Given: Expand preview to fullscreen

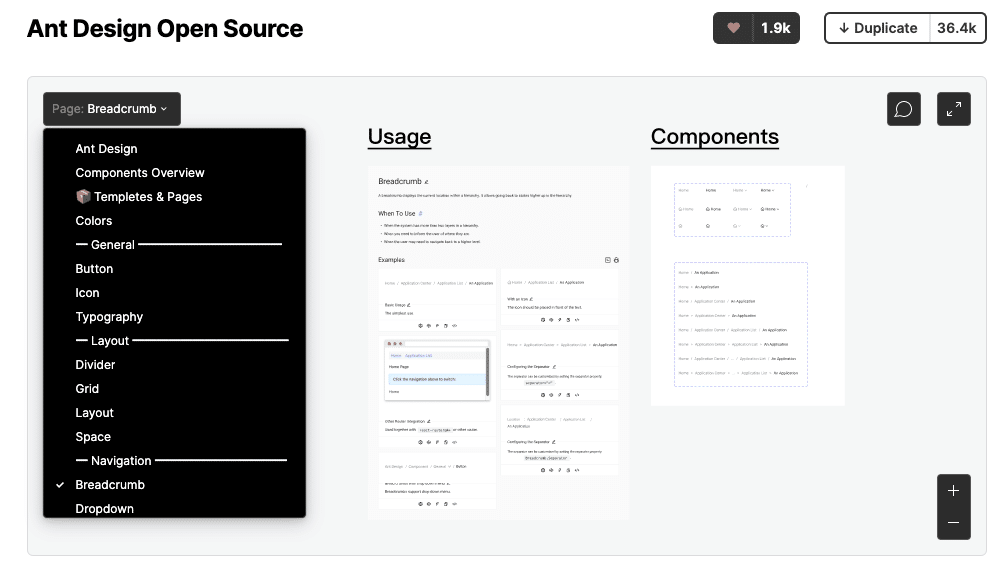Looking at the screenshot, I should pos(954,109).
